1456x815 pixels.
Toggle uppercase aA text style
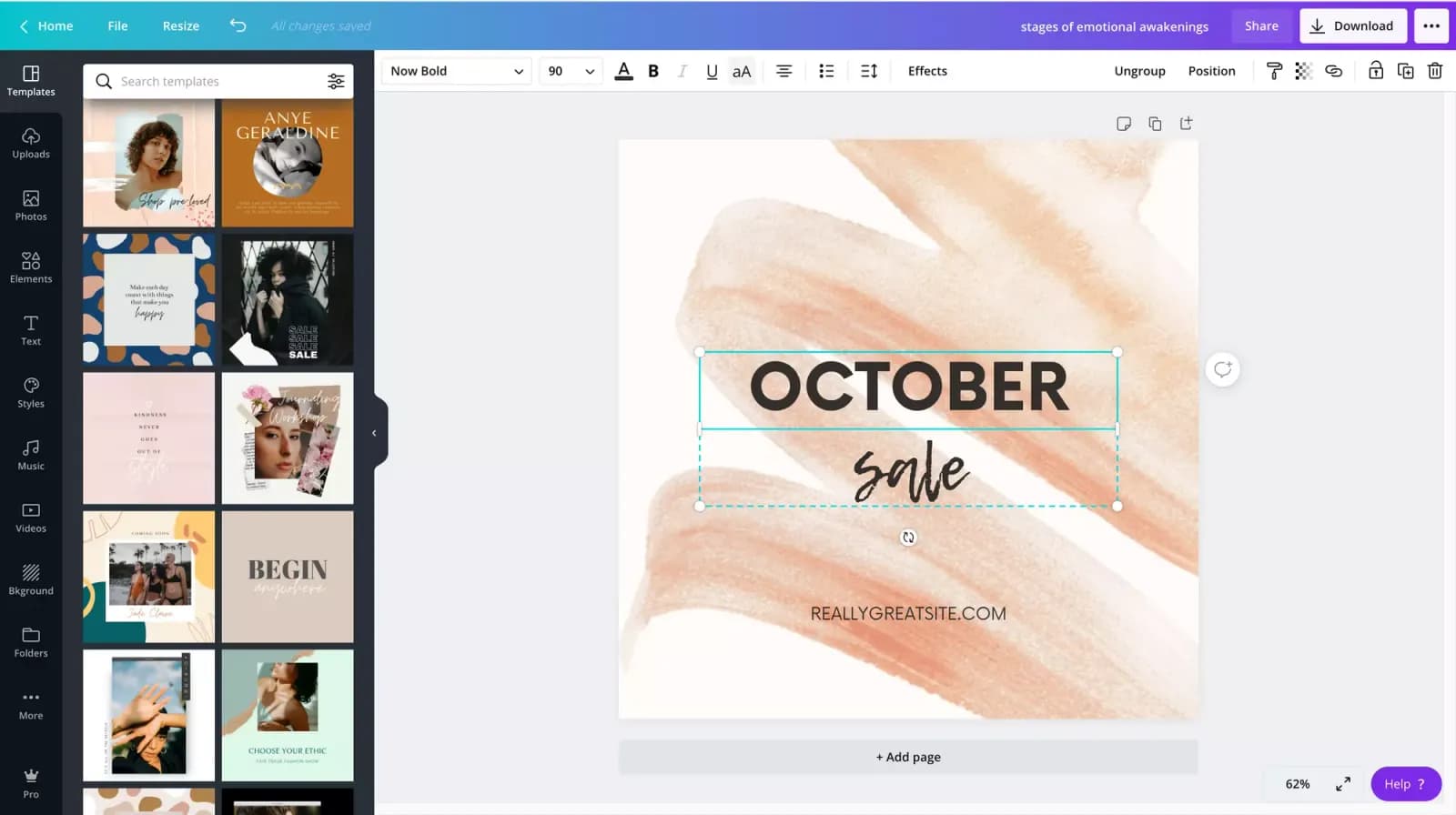[742, 71]
